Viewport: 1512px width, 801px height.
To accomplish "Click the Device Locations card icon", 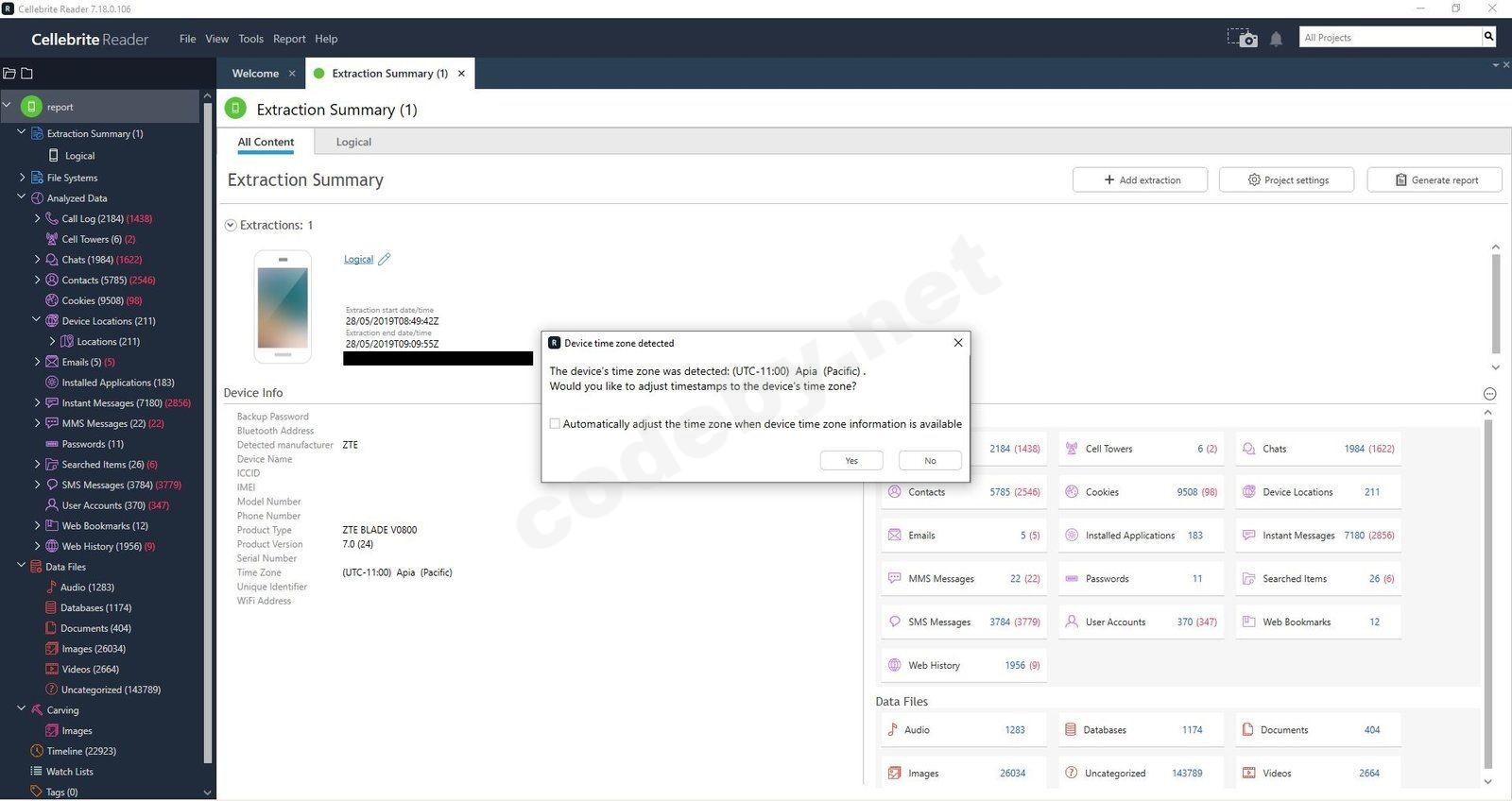I will coord(1249,492).
